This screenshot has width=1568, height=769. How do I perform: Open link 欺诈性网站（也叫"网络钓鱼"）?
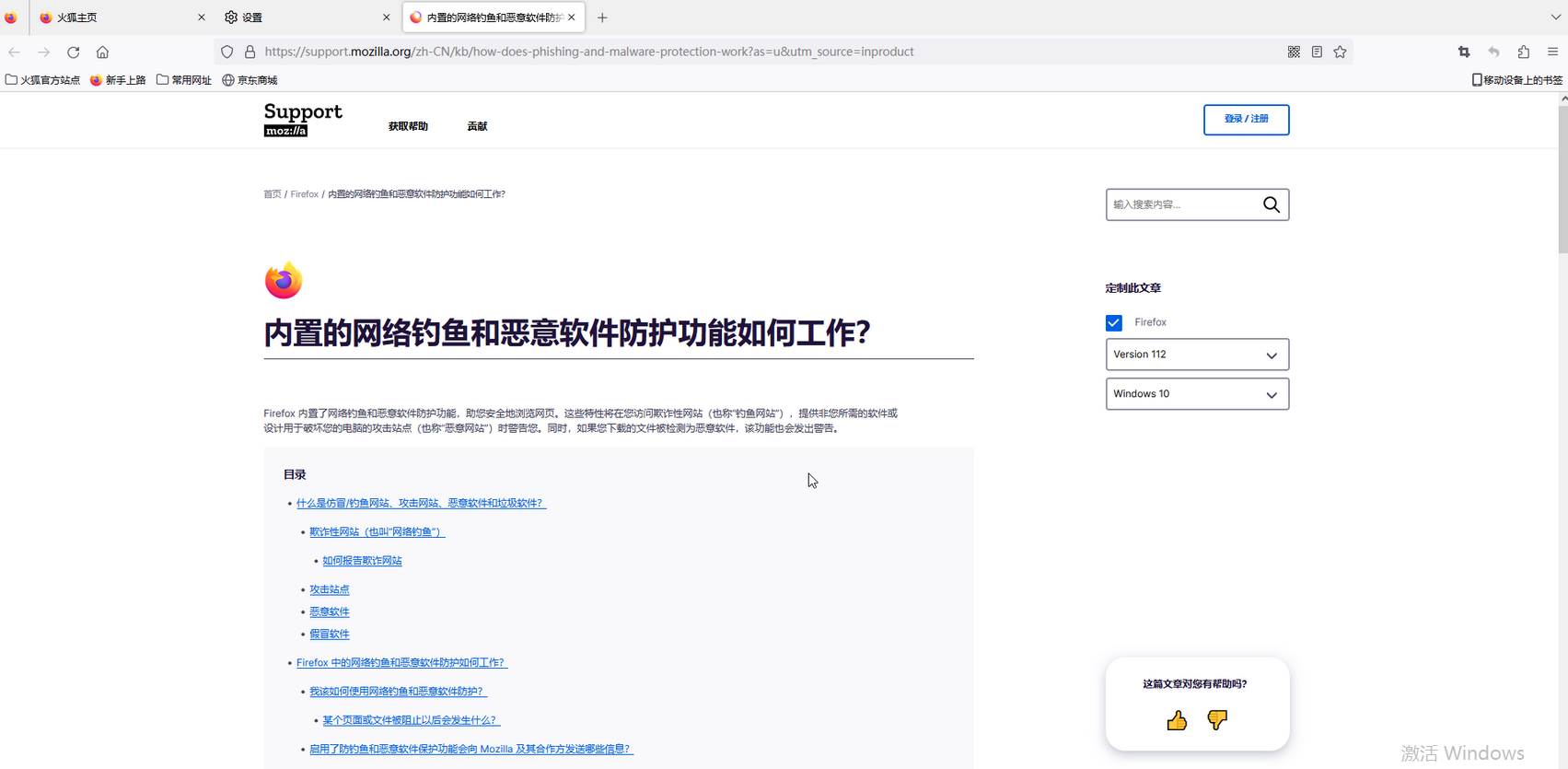[377, 531]
